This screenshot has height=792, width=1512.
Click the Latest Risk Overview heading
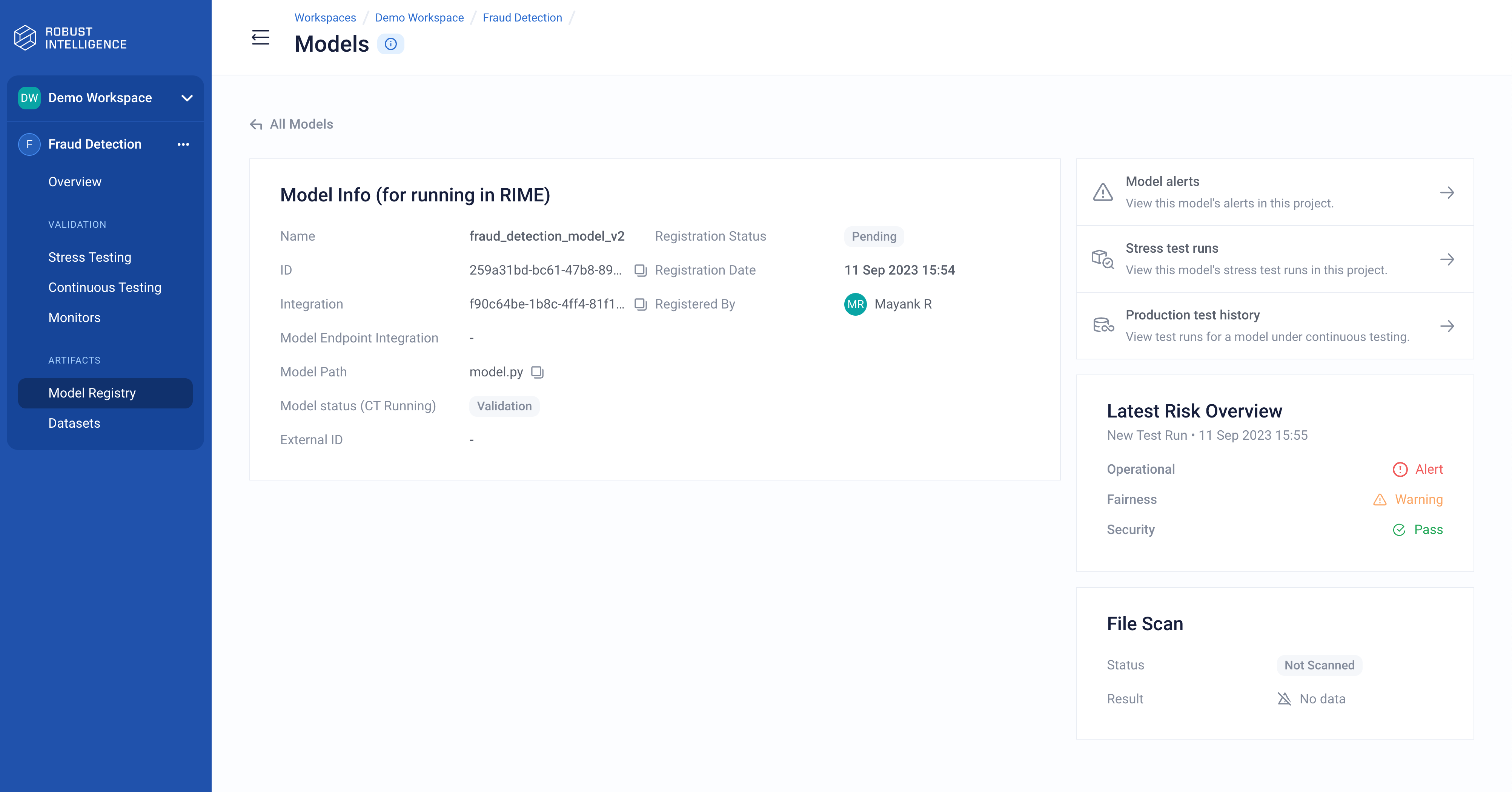tap(1194, 411)
